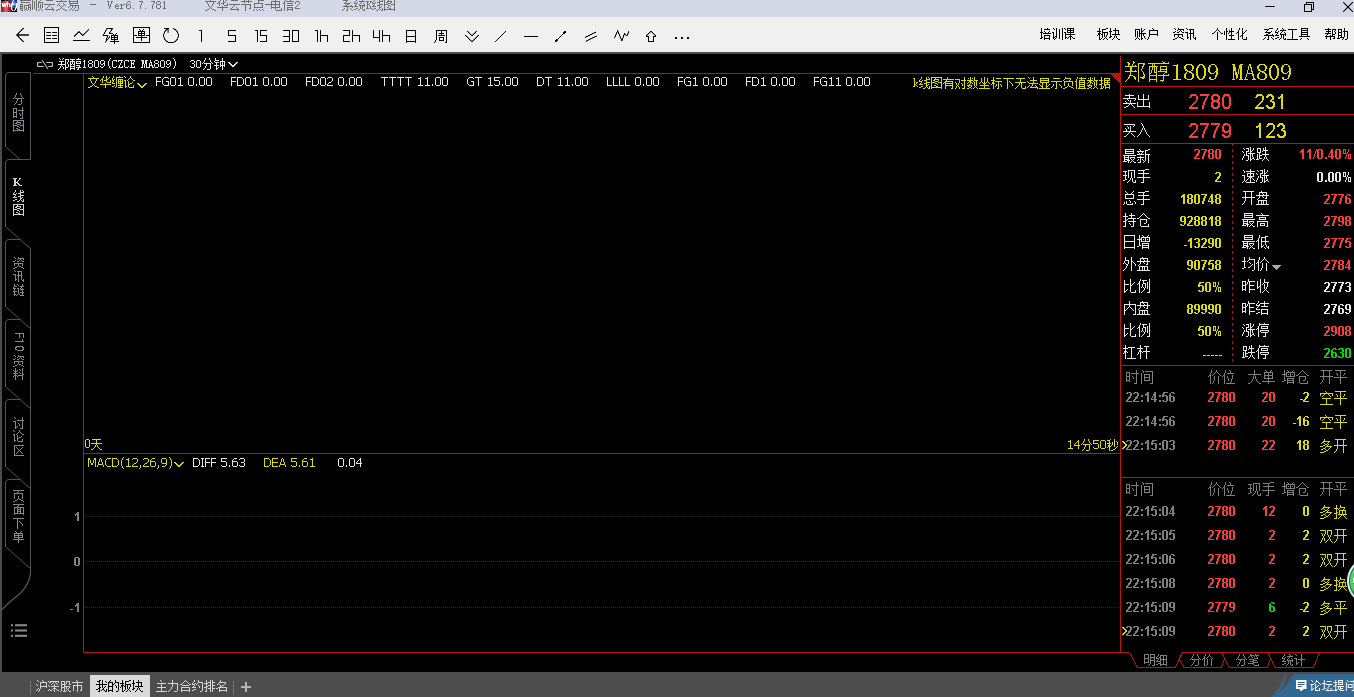The height and width of the screenshot is (697, 1354).
Task: Click the up arrow marker tool
Action: pyautogui.click(x=651, y=36)
